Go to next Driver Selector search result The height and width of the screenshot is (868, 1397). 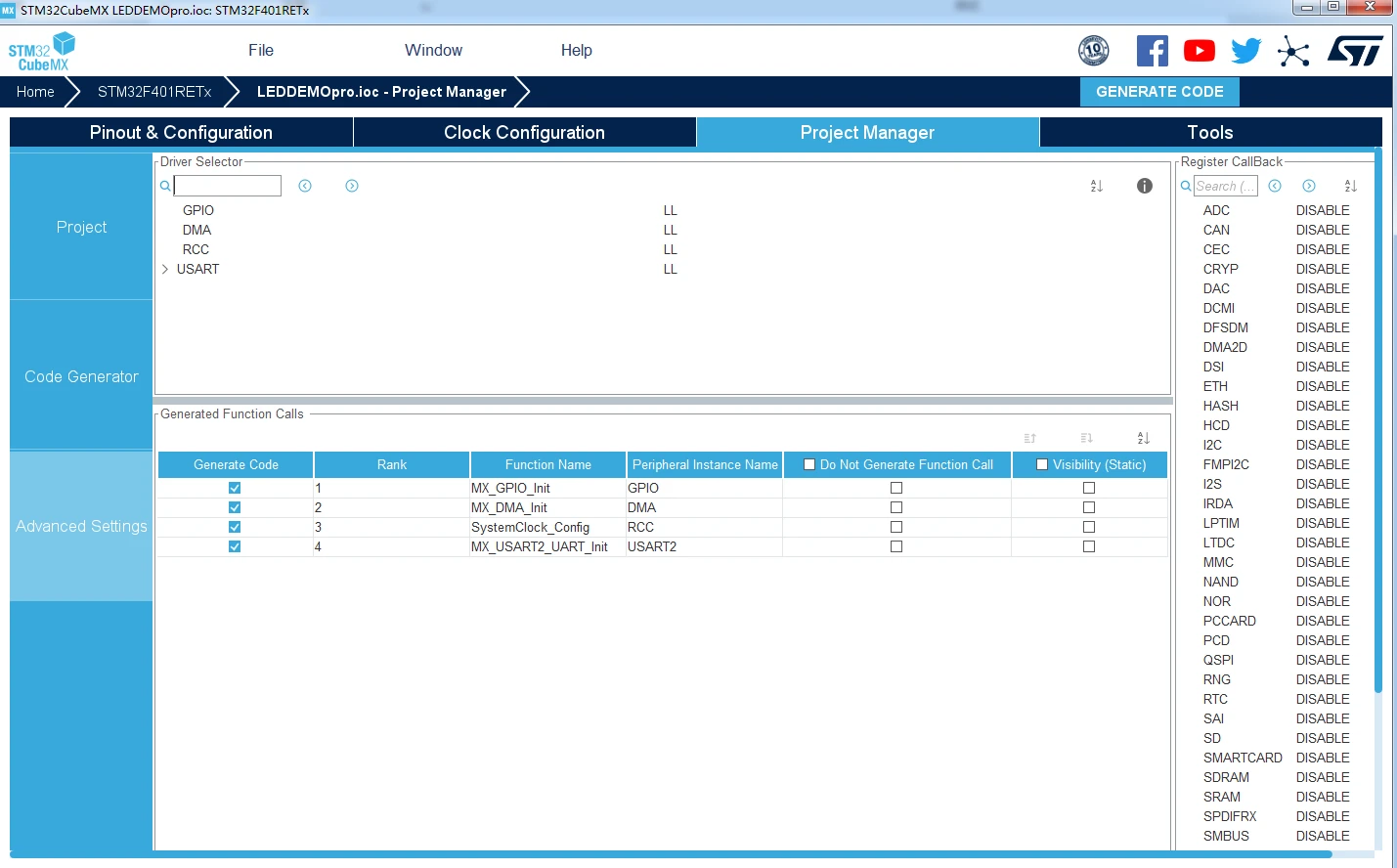pos(352,186)
